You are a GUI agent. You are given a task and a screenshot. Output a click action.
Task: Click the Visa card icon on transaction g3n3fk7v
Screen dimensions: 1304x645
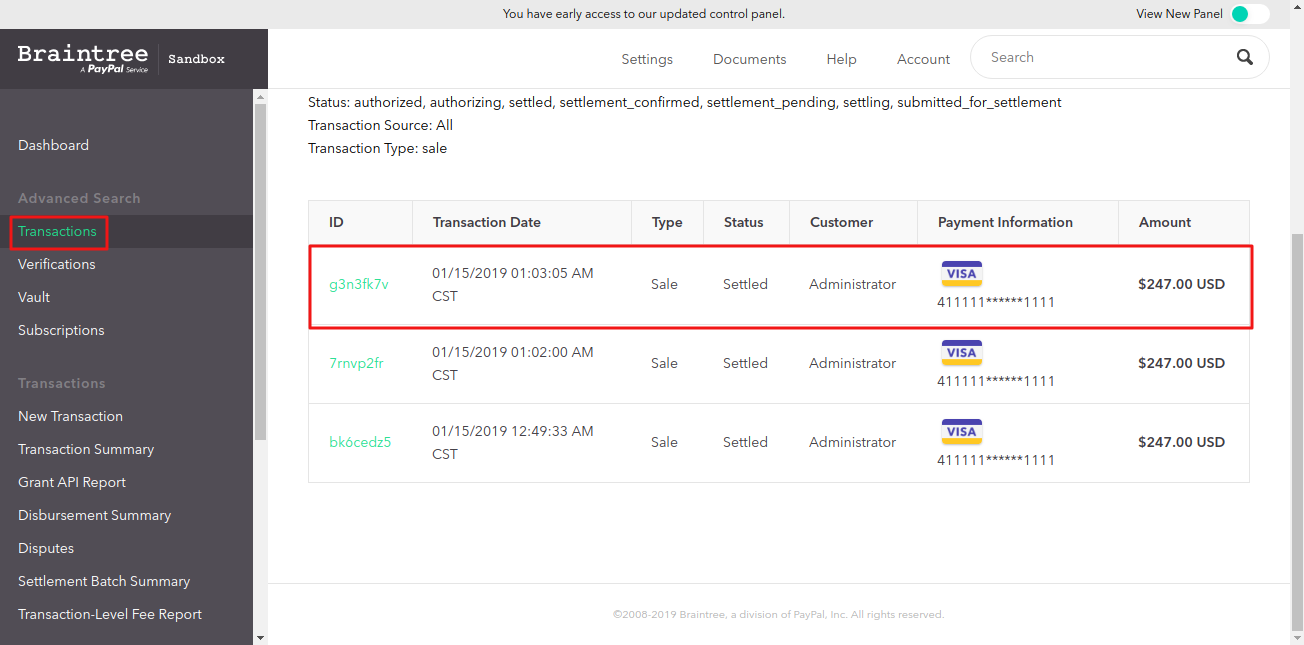(961, 273)
